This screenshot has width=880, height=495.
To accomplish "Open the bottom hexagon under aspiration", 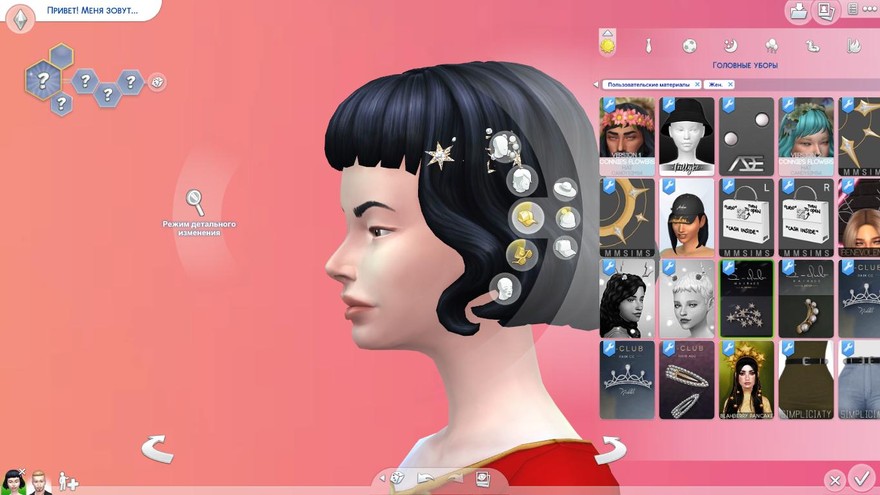I will tap(61, 103).
